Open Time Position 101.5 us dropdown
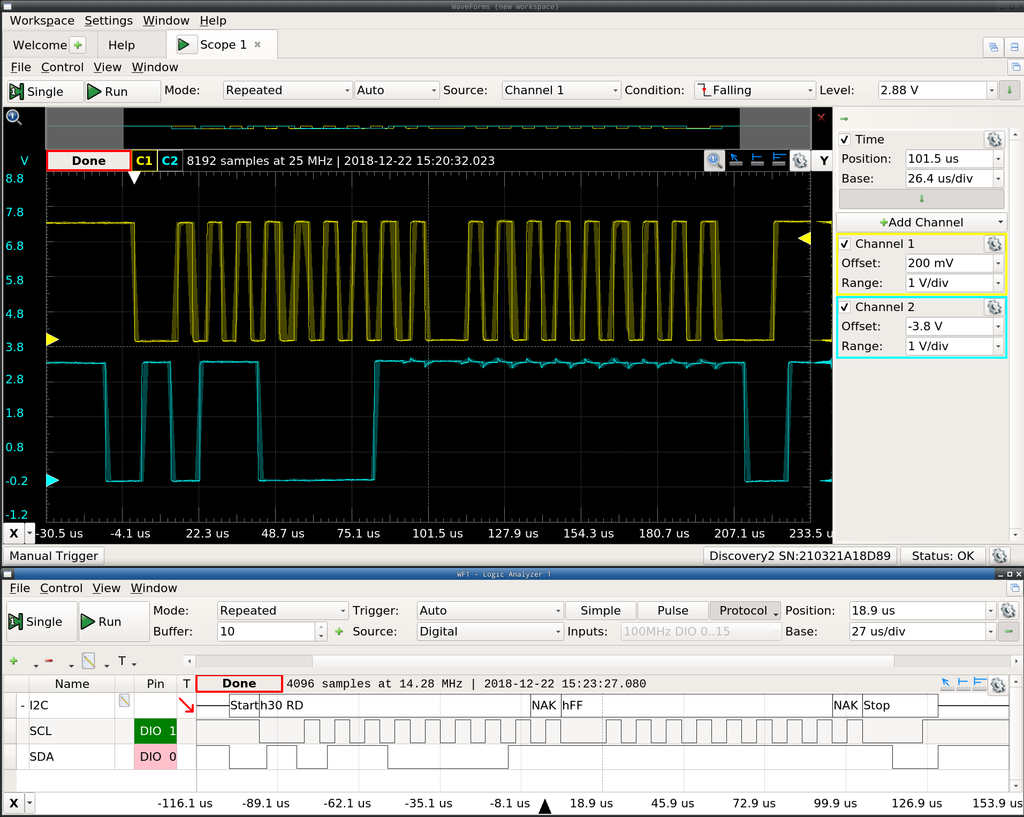Screen dimensions: 1024x817 [x=998, y=159]
